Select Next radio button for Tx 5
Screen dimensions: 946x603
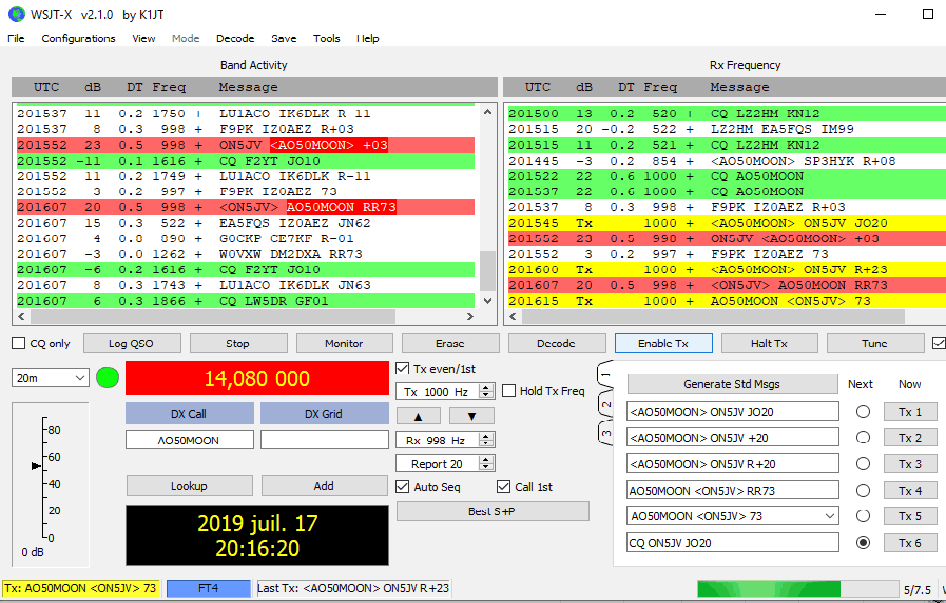[863, 516]
